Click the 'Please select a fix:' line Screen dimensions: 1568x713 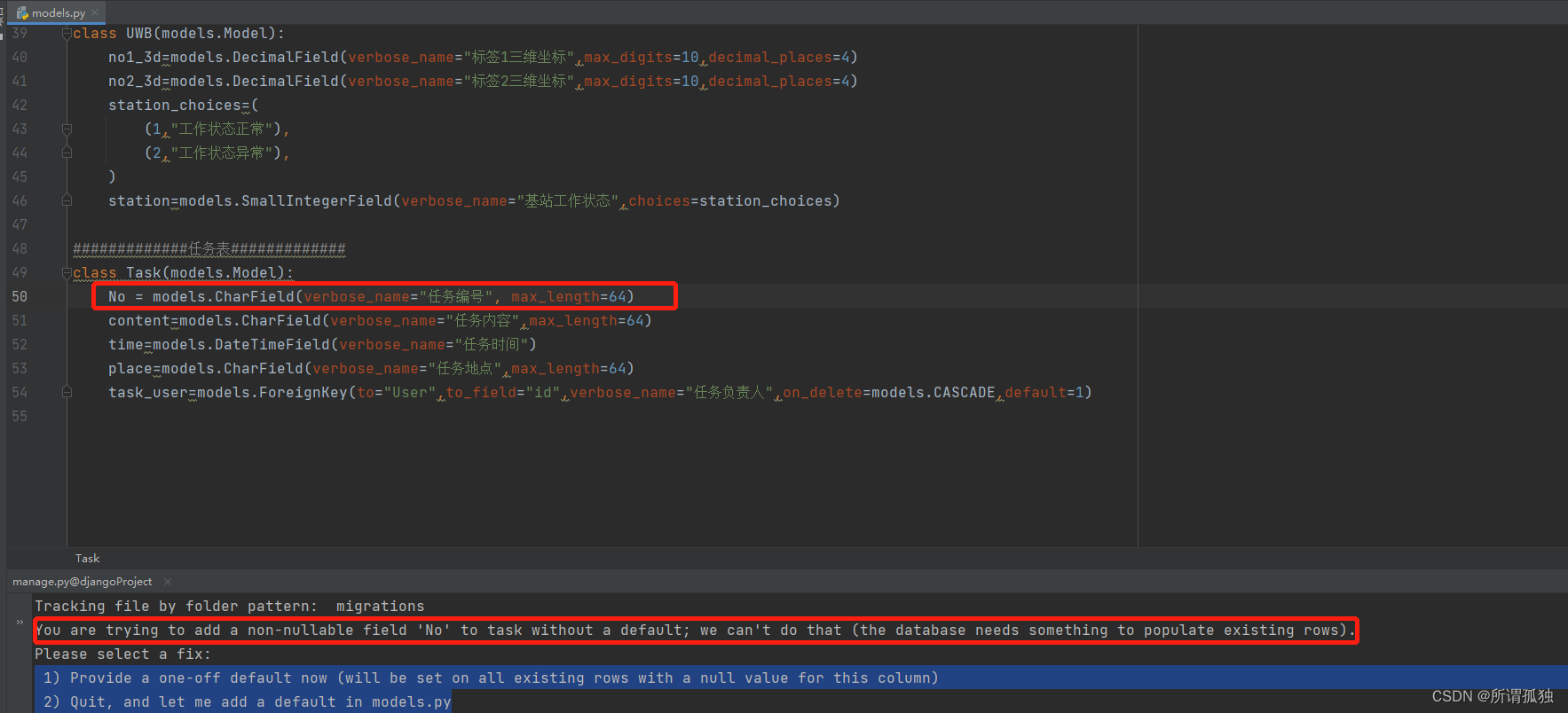[x=123, y=654]
